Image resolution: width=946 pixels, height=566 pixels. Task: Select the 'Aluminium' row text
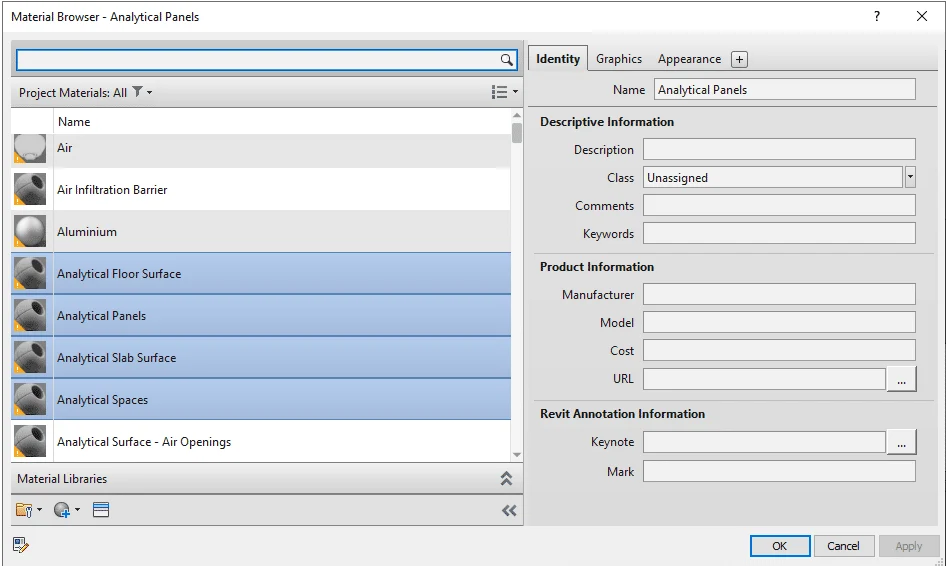(87, 232)
